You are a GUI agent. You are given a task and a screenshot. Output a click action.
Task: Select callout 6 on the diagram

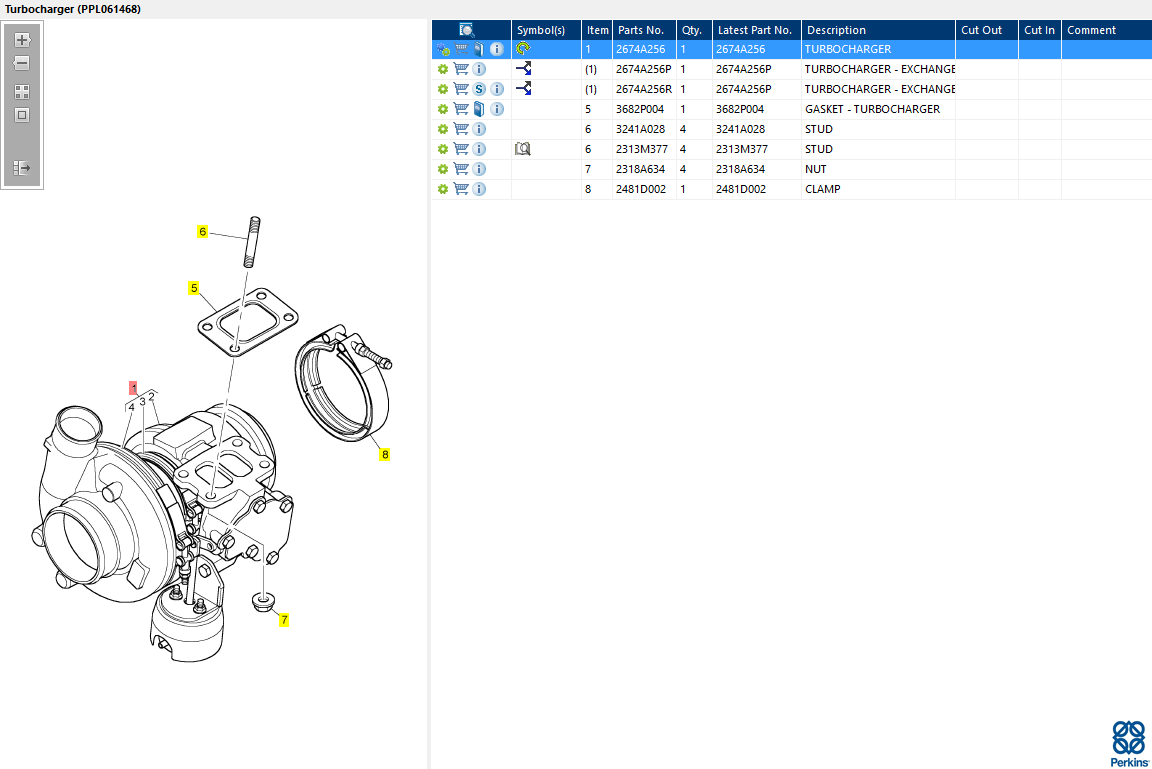tap(203, 231)
